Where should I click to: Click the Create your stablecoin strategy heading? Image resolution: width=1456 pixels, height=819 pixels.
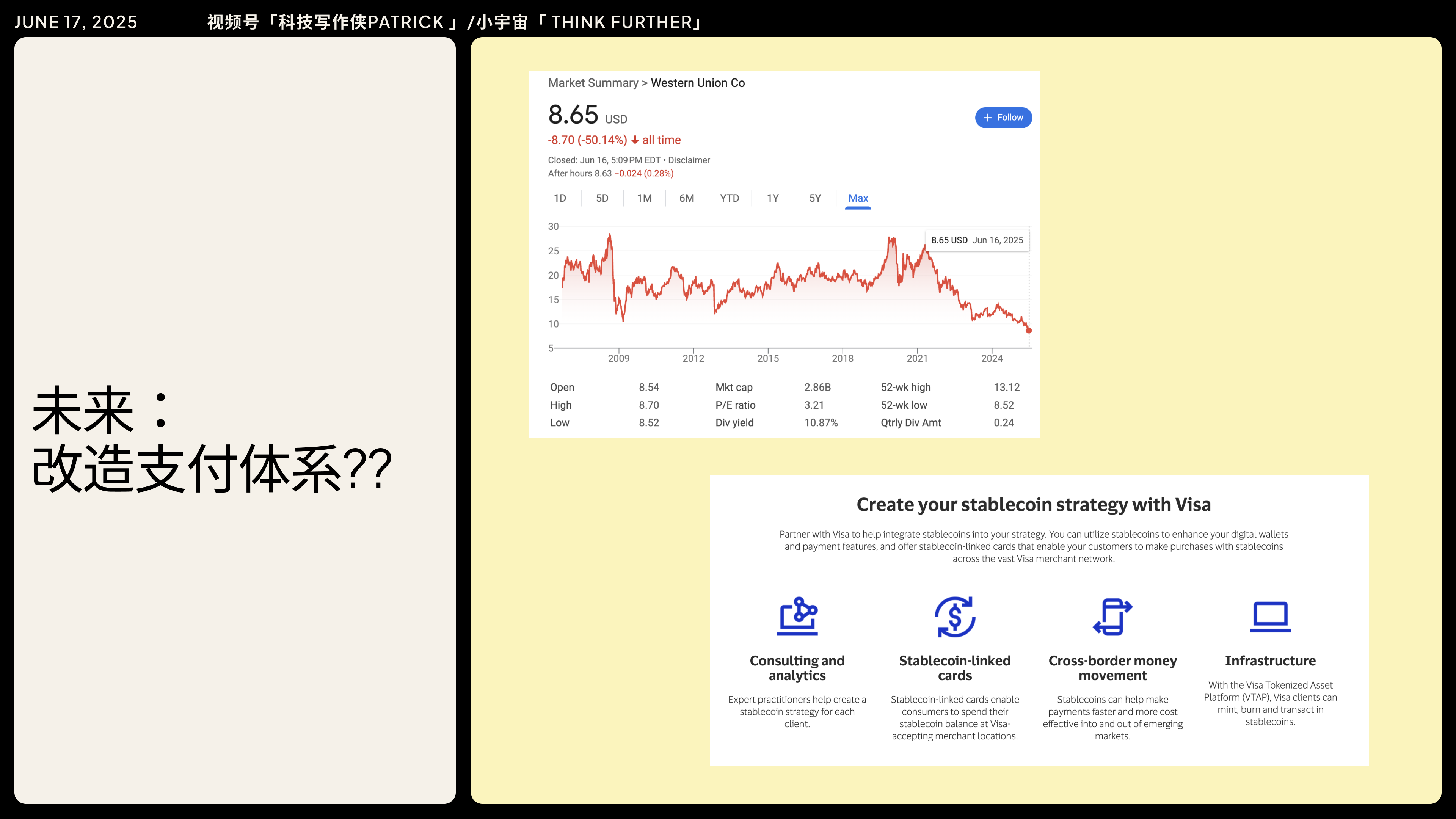click(1033, 505)
